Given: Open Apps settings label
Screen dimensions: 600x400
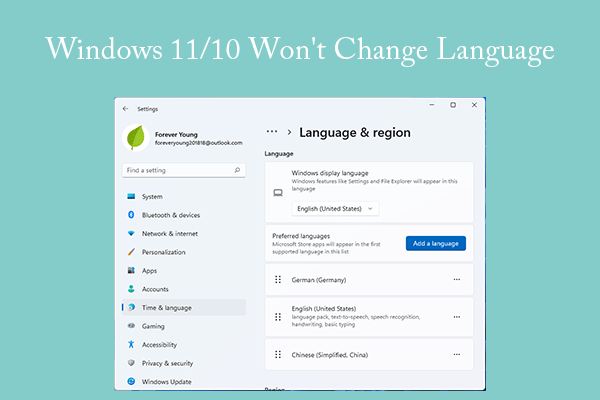Looking at the screenshot, I should (x=149, y=271).
